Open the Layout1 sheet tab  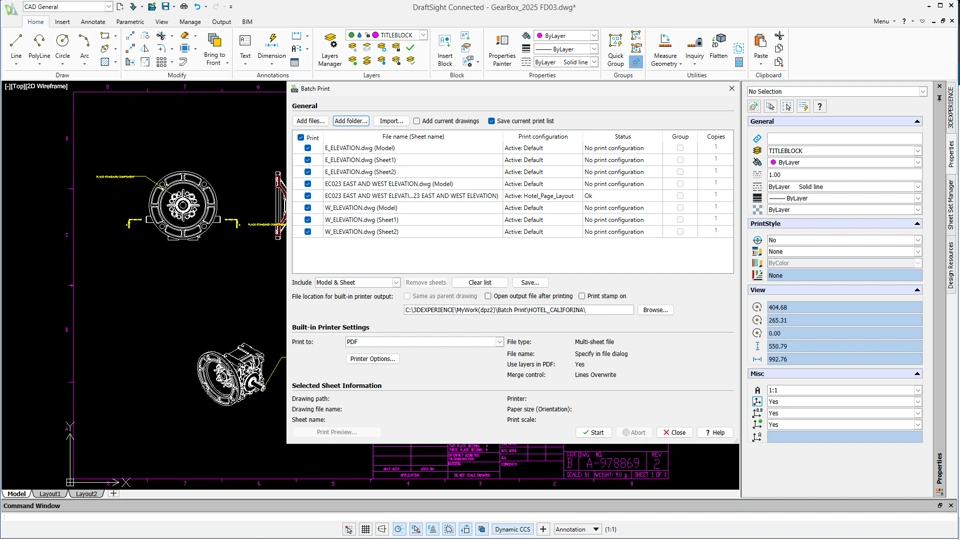[x=49, y=494]
